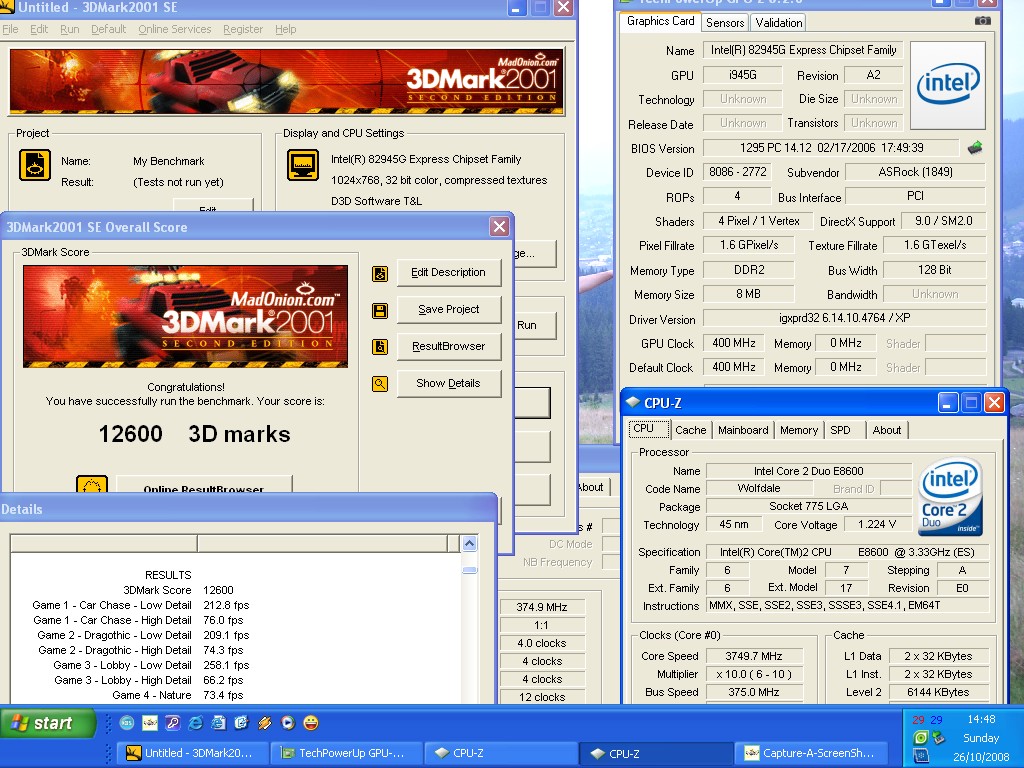Click the Edit Description button

click(x=449, y=272)
